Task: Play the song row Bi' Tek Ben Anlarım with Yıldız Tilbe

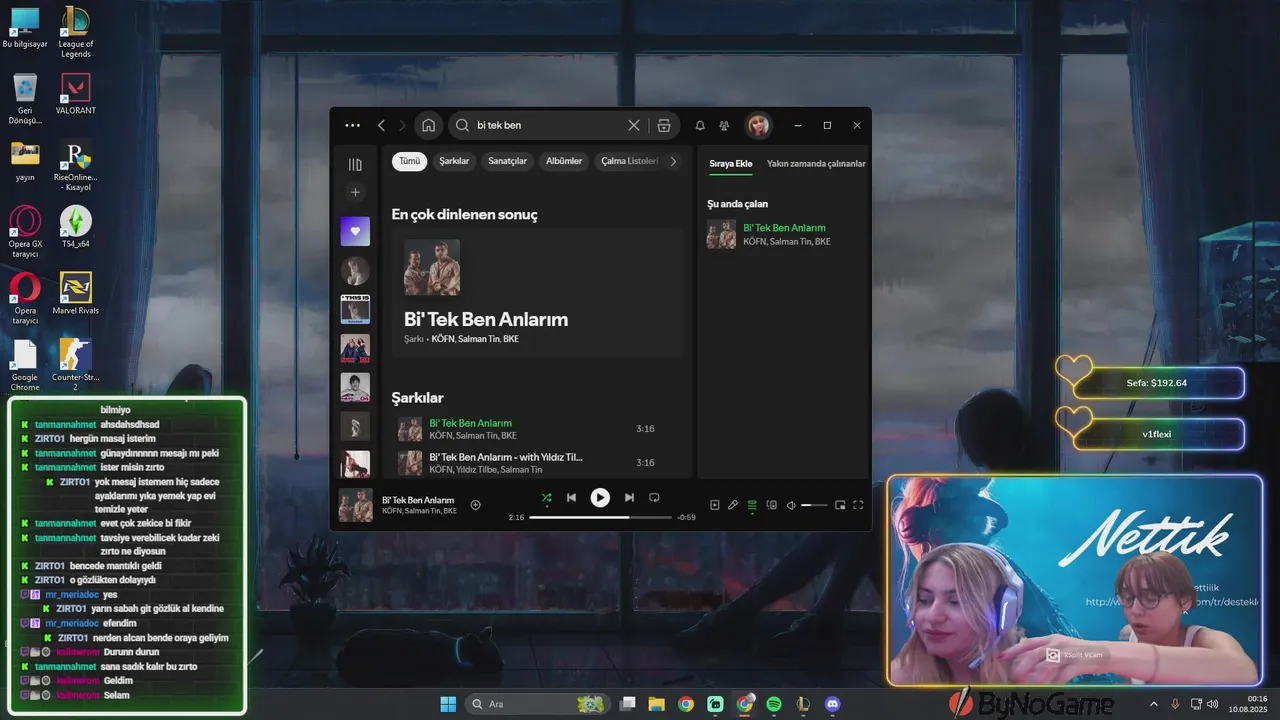Action: [537, 463]
